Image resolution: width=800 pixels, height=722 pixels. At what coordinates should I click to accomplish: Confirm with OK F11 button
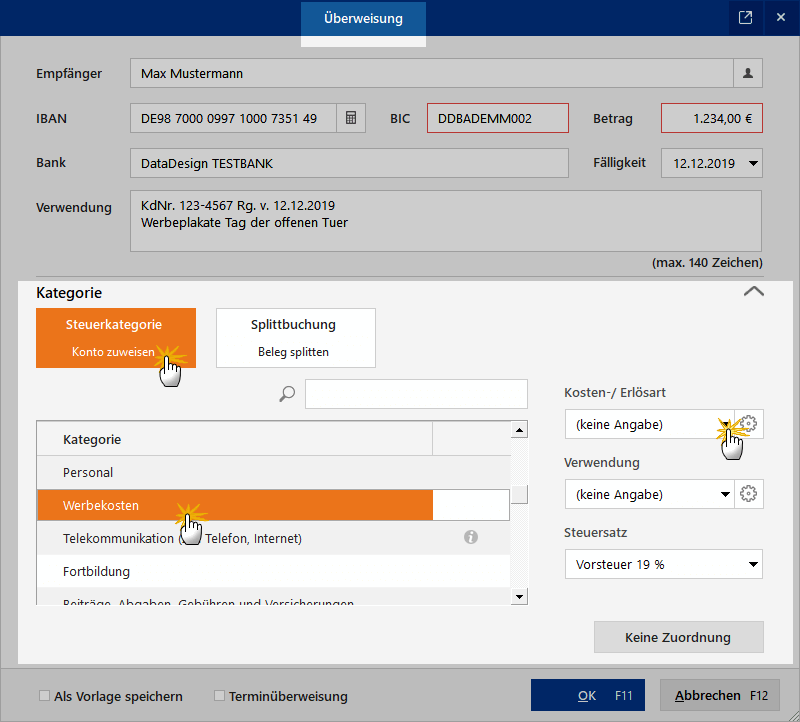click(588, 695)
